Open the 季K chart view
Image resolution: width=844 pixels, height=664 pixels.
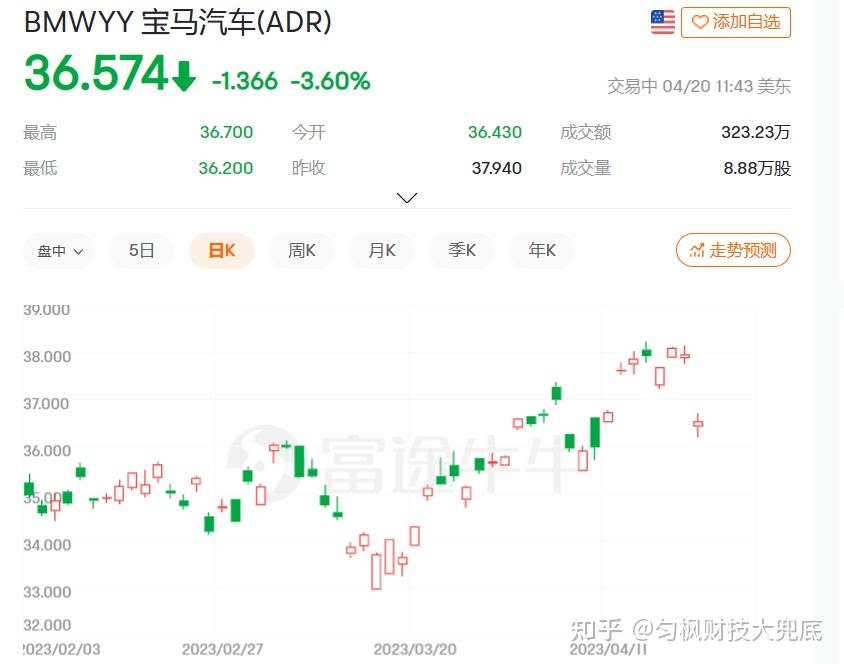461,251
